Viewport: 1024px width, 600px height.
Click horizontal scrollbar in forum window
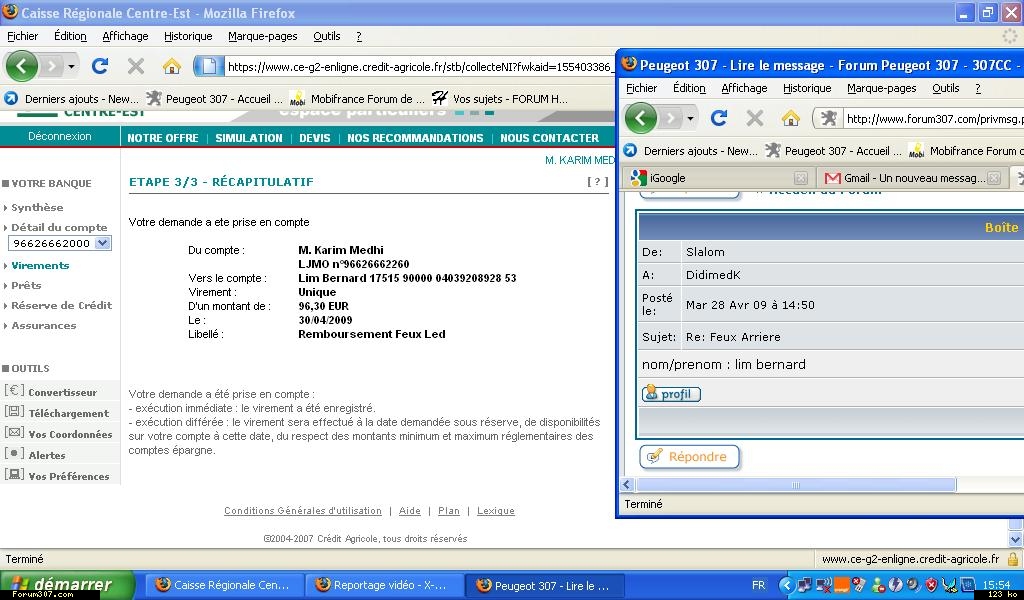795,484
